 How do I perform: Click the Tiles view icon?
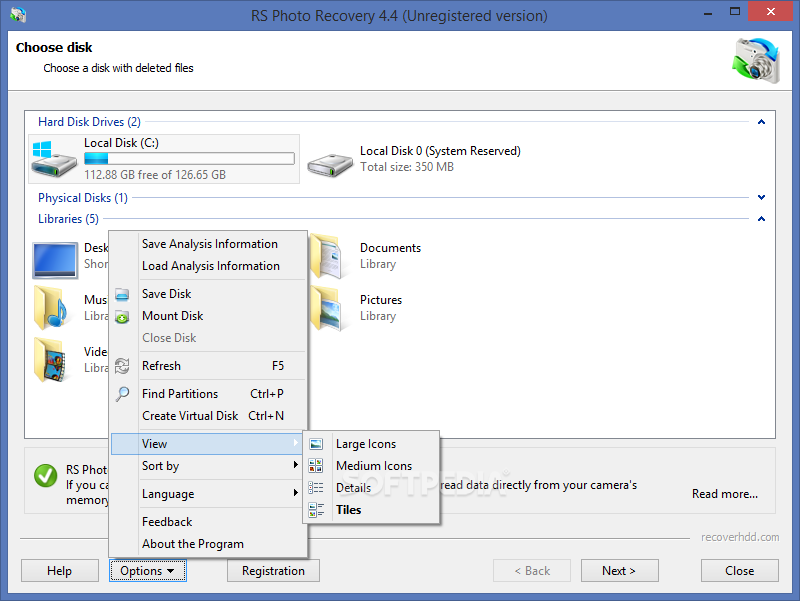click(x=316, y=510)
